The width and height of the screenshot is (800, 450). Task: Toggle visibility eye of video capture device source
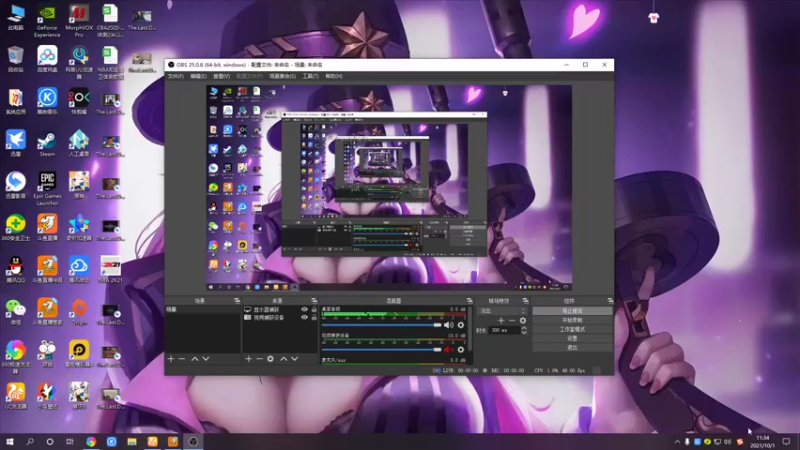pyautogui.click(x=305, y=317)
